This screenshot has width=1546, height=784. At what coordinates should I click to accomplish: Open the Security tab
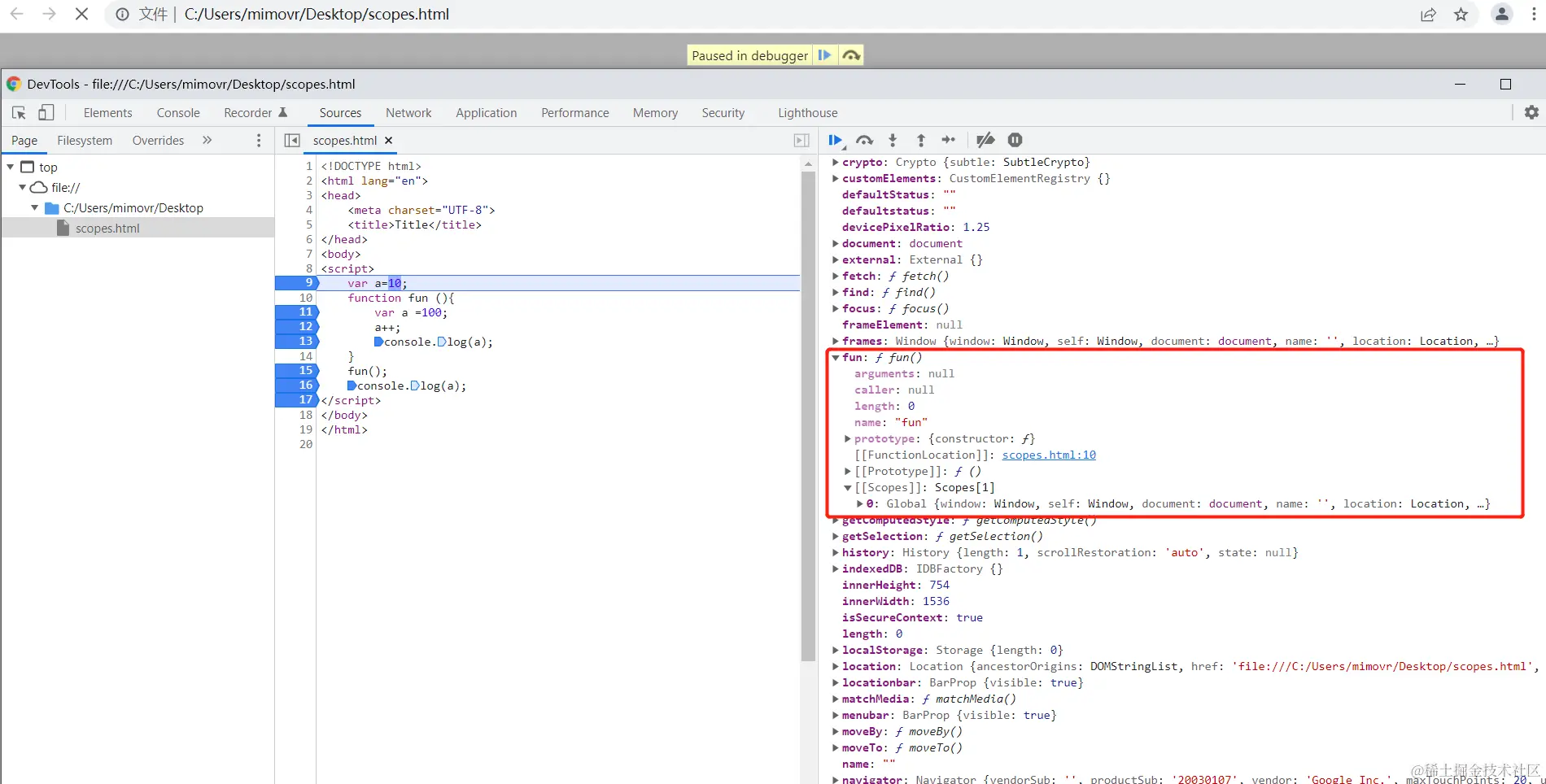click(x=723, y=113)
